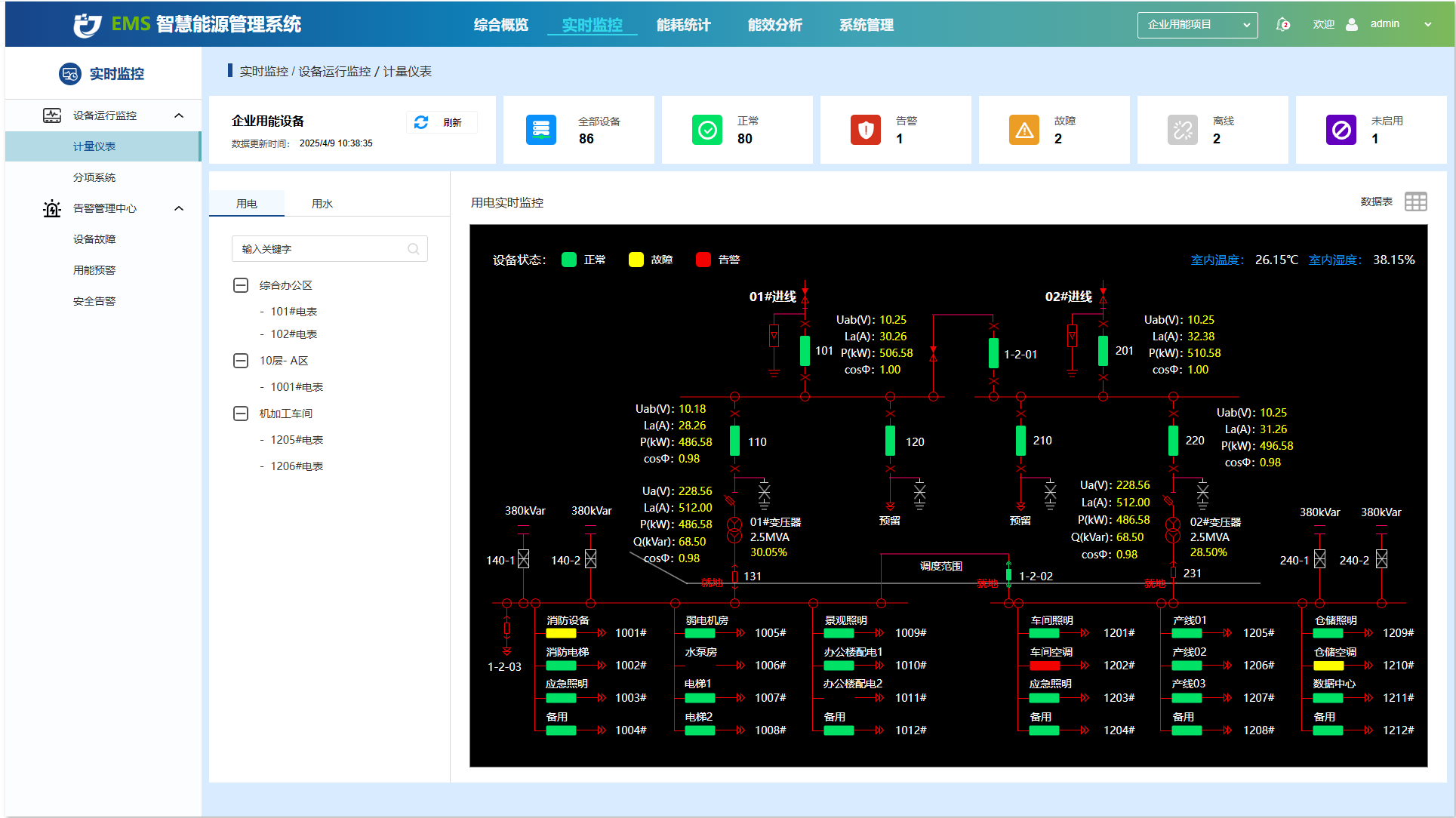Select the 1205#电表 tree item
This screenshot has height=818, width=1456.
297,440
